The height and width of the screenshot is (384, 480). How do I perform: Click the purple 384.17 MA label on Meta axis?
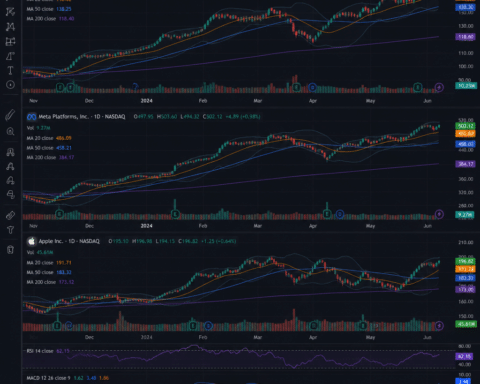[465, 164]
